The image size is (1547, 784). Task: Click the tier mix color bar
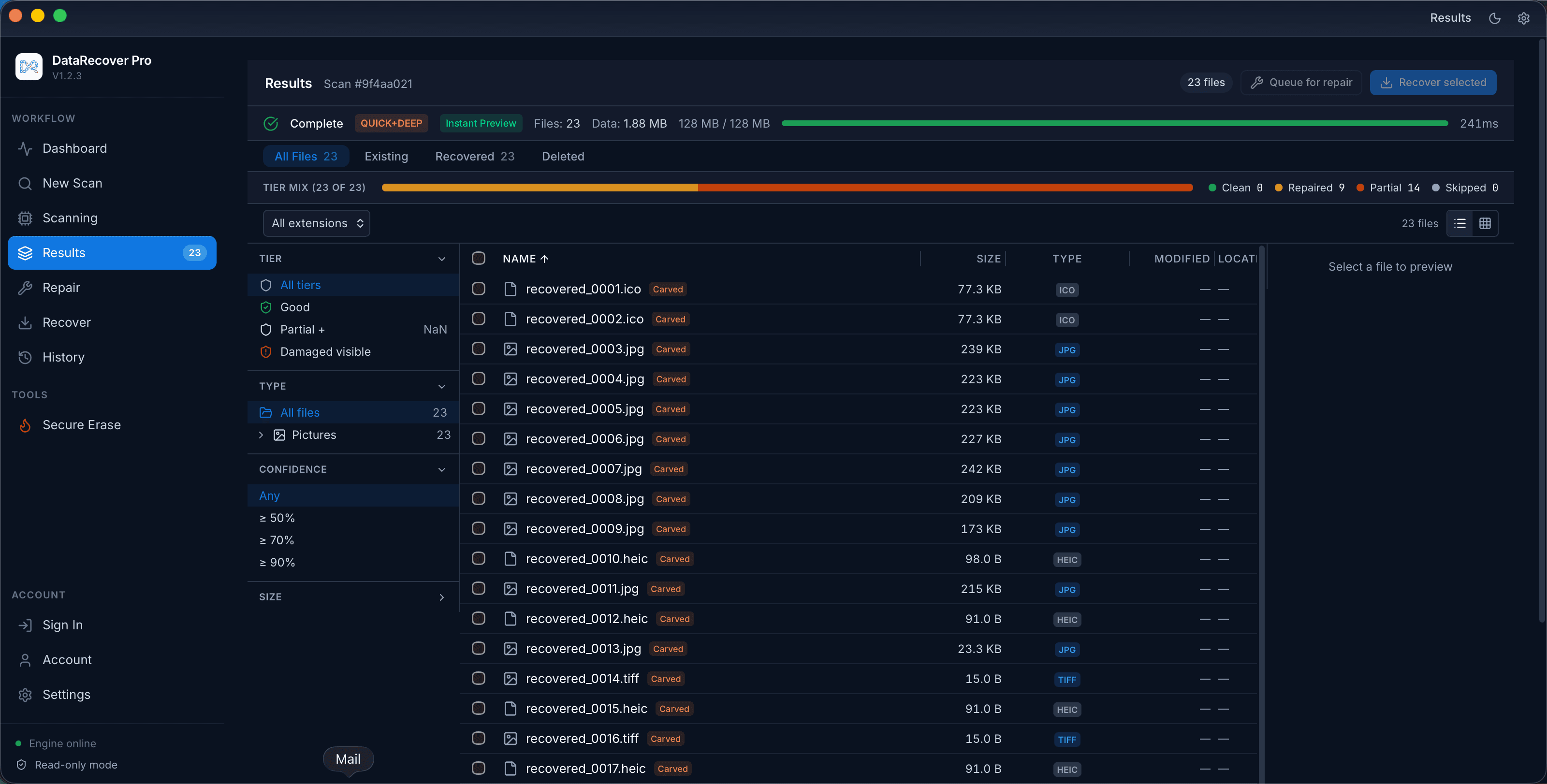[787, 188]
